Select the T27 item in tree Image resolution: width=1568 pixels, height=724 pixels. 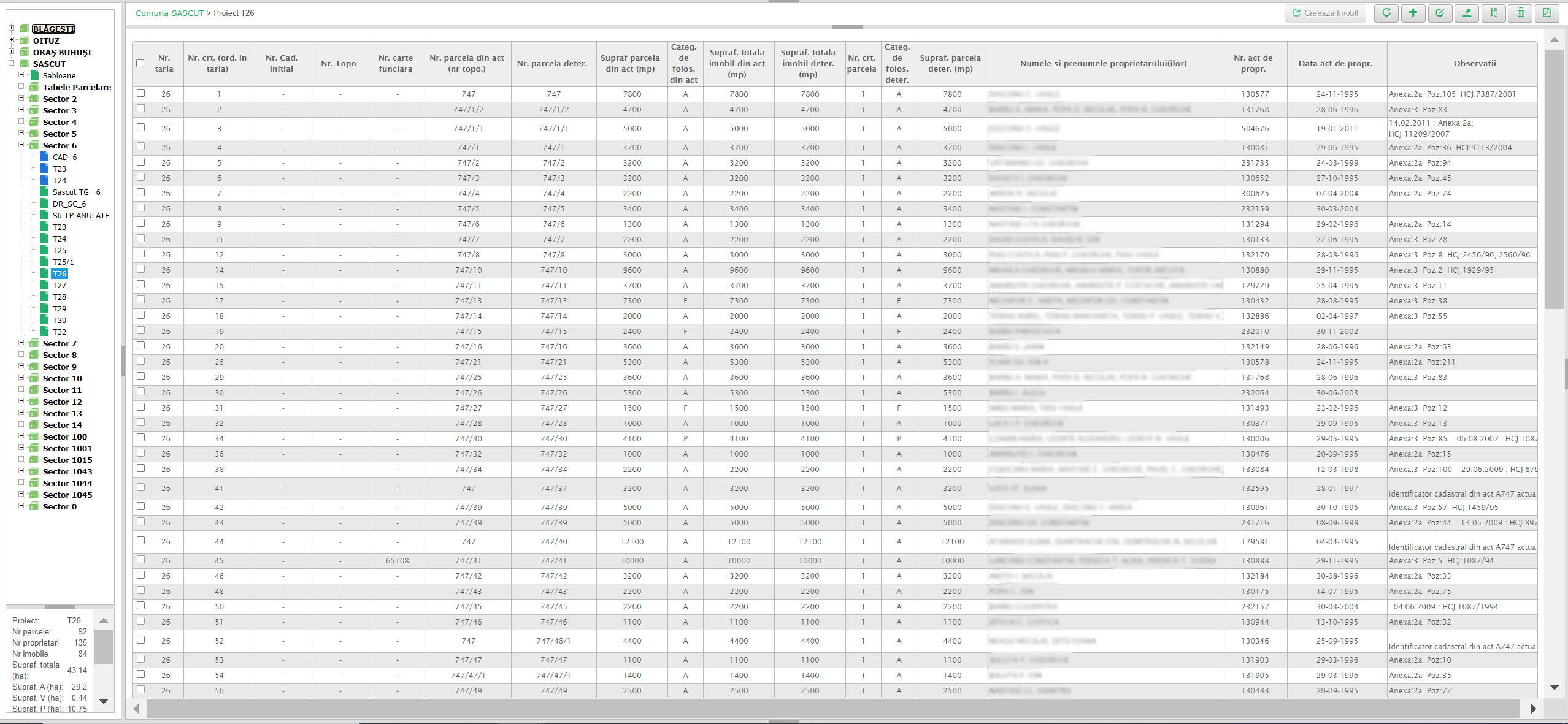point(60,285)
